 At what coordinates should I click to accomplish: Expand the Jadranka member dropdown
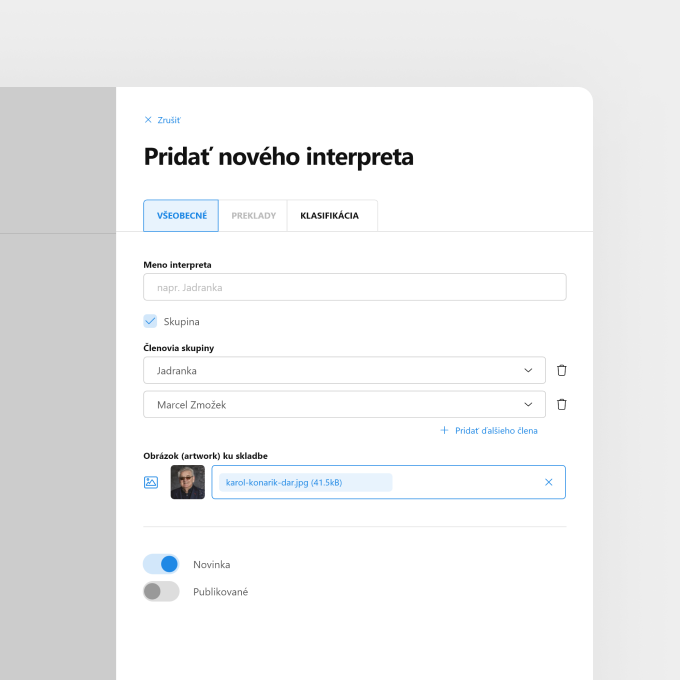click(x=344, y=370)
